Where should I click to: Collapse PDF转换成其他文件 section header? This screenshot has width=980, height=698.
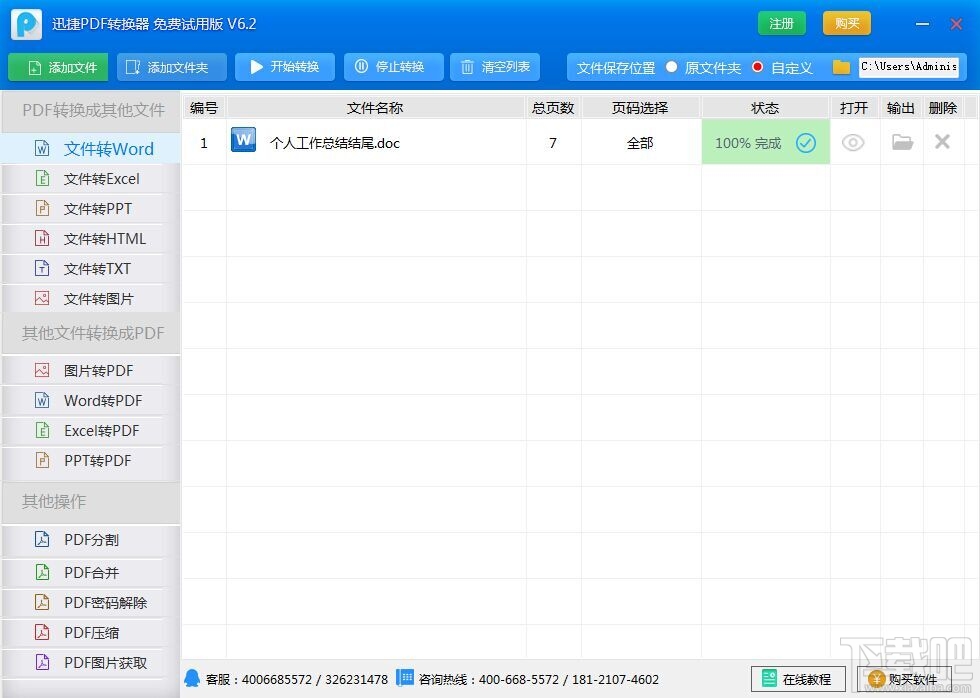coord(91,111)
